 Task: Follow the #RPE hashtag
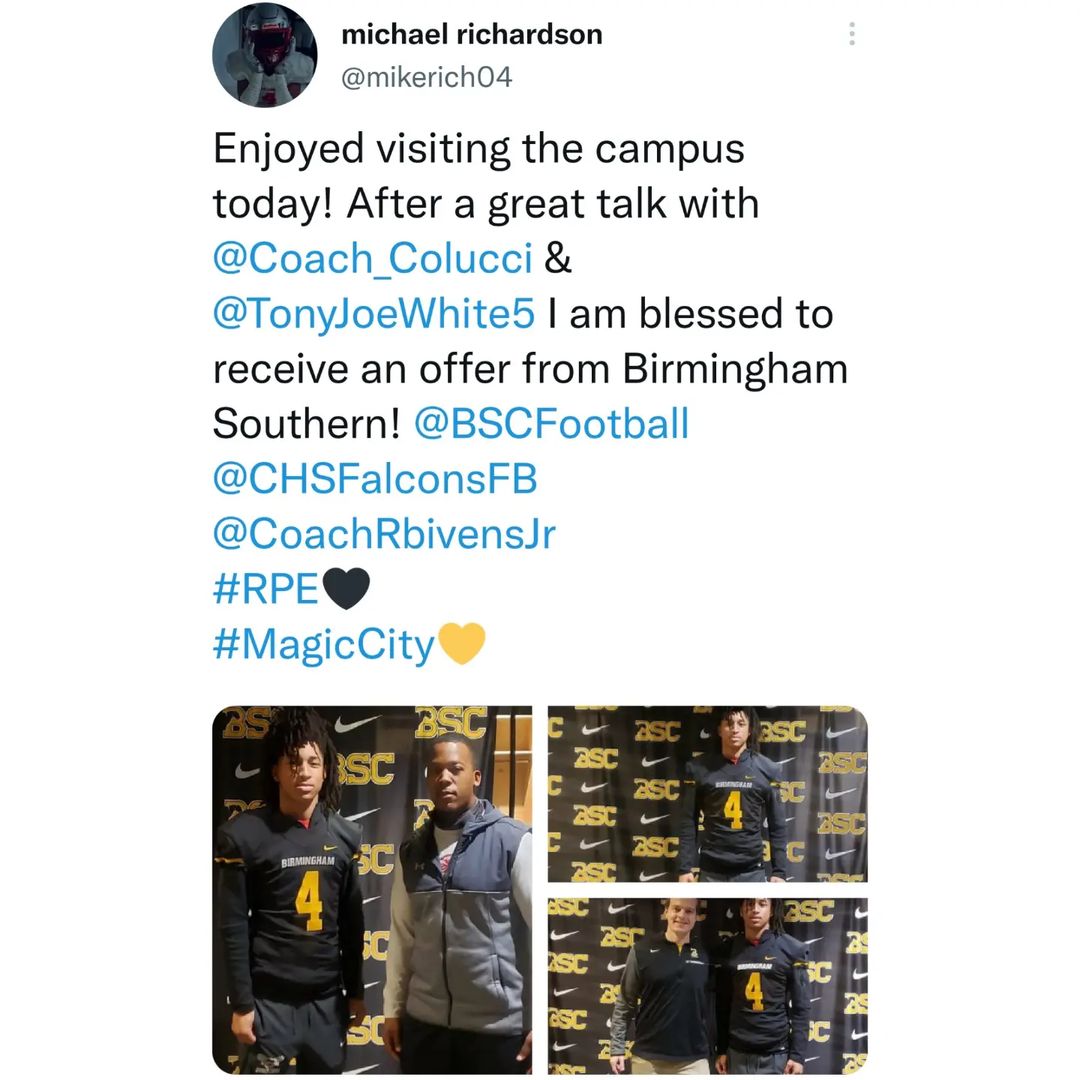tap(265, 589)
